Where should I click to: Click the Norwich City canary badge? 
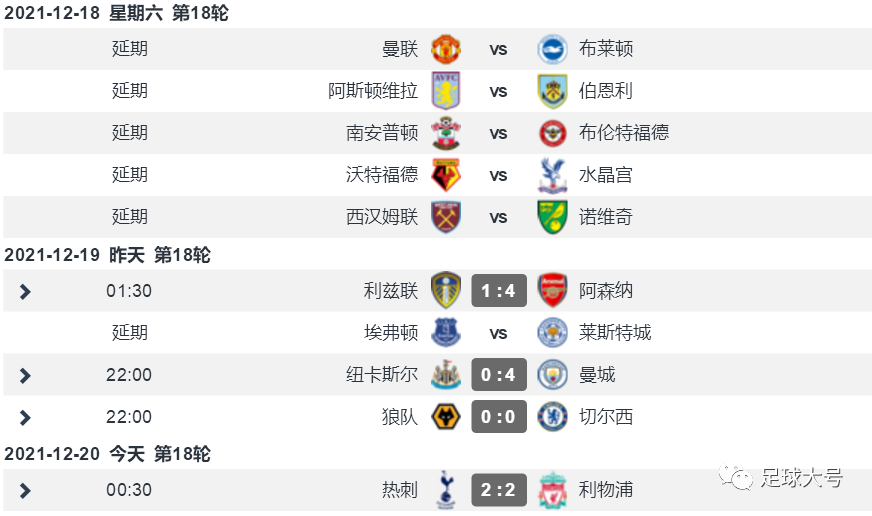pos(553,217)
